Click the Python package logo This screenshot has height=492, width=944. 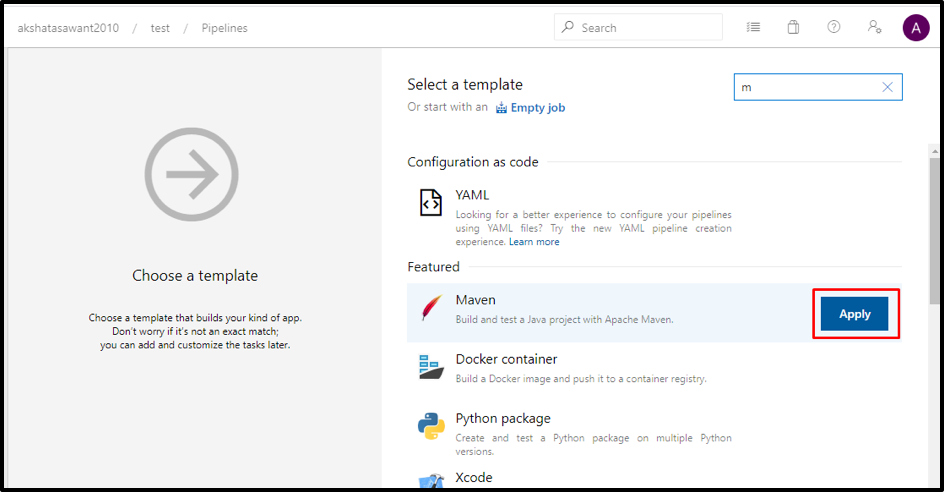click(x=430, y=426)
